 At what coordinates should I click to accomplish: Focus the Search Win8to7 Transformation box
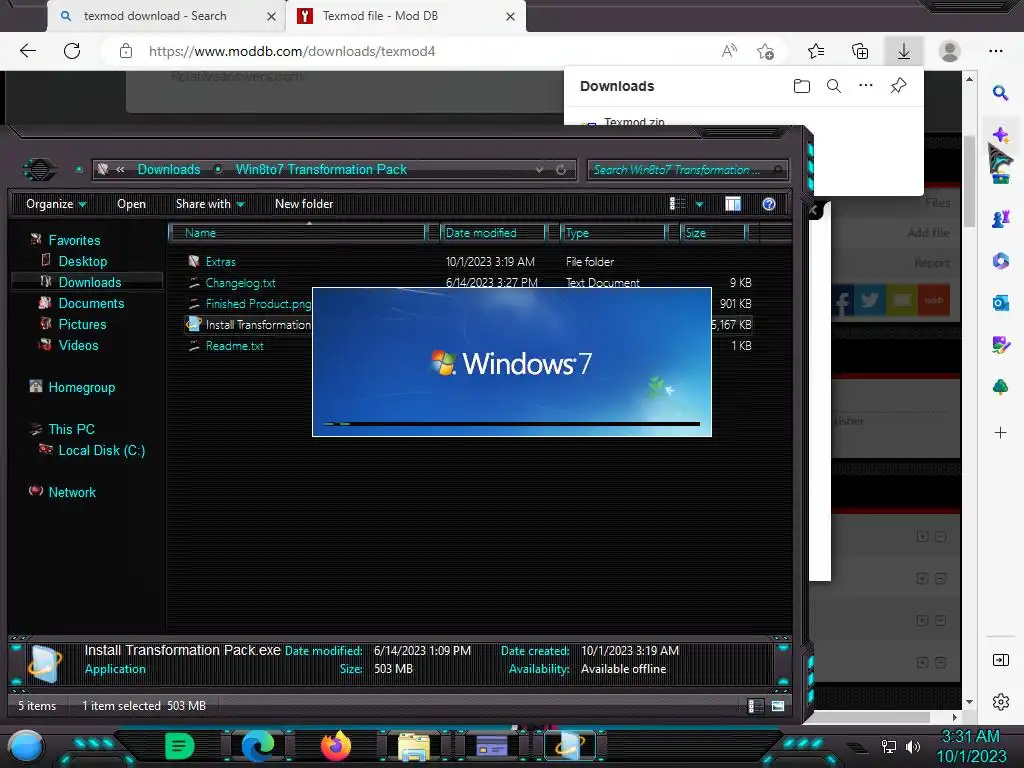(x=688, y=170)
